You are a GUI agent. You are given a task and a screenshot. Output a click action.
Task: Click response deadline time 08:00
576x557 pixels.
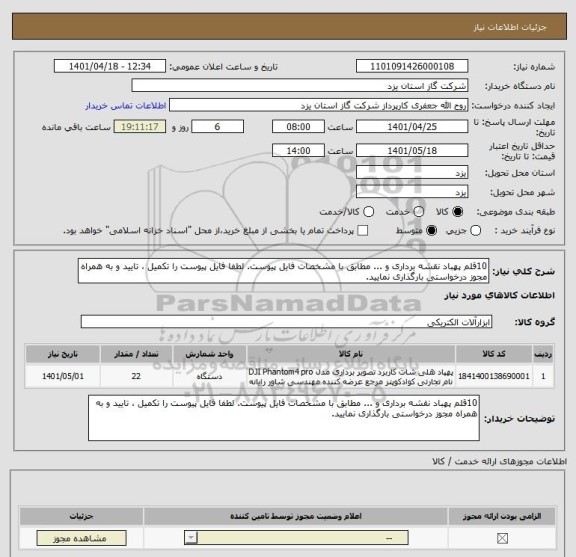(298, 127)
